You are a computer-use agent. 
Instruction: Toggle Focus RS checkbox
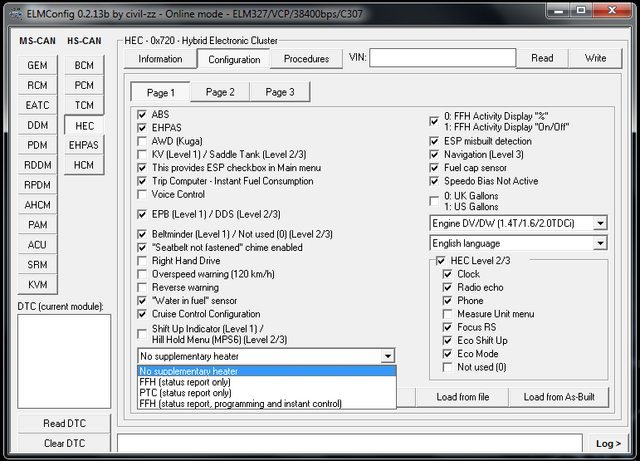447,327
